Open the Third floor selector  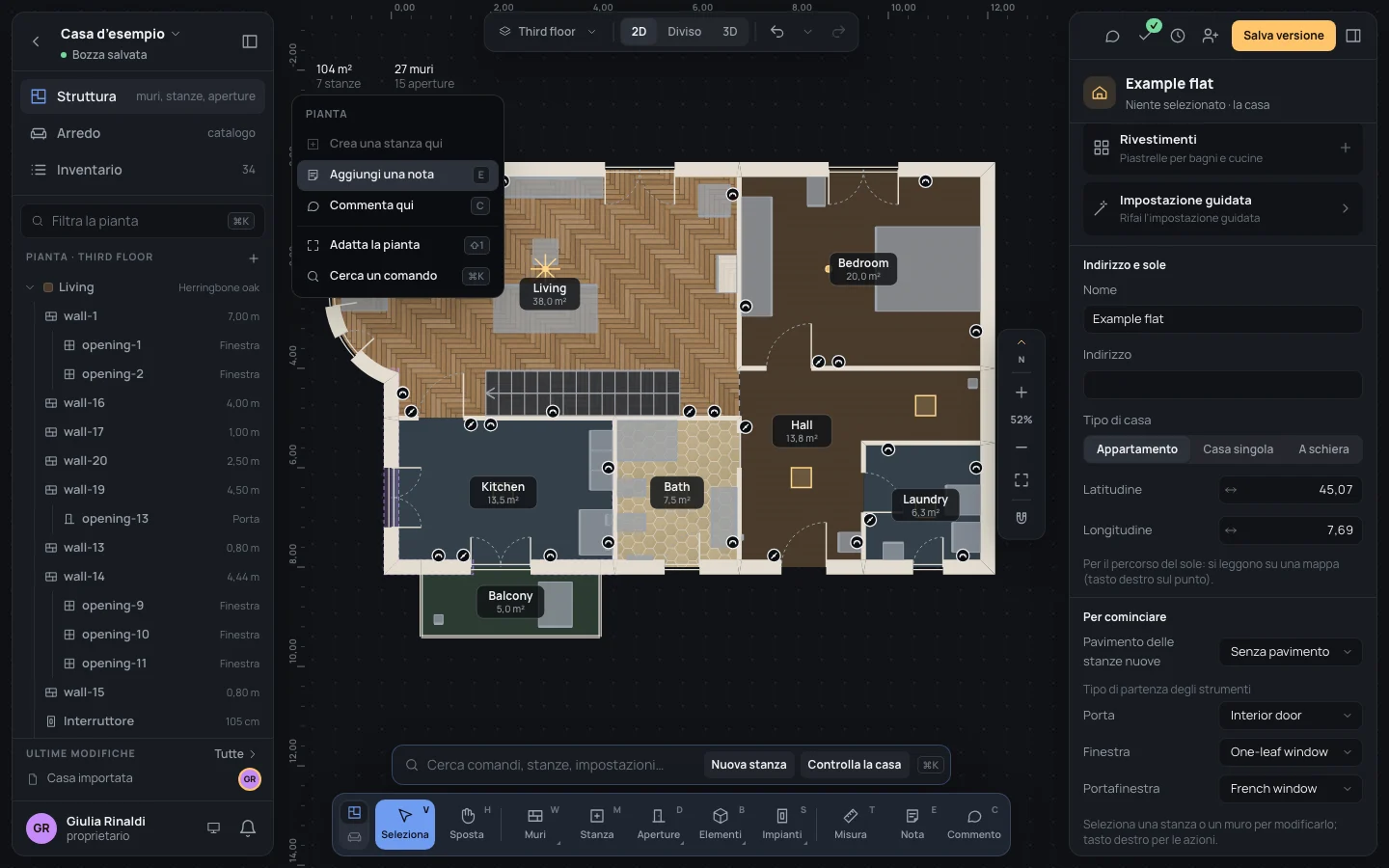[x=548, y=32]
